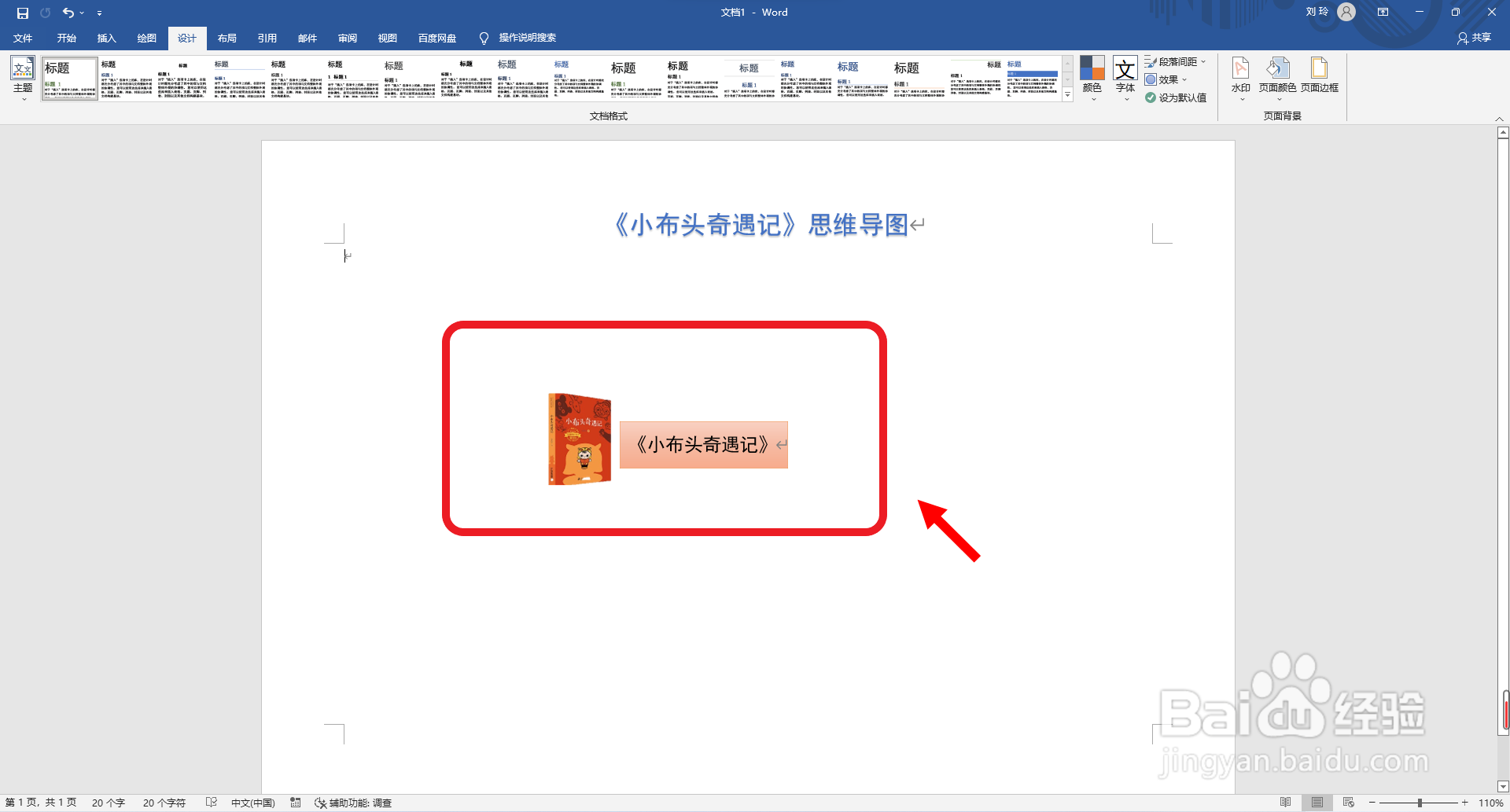Open Undo history dropdown arrow
Image resolution: width=1510 pixels, height=812 pixels.
82,13
